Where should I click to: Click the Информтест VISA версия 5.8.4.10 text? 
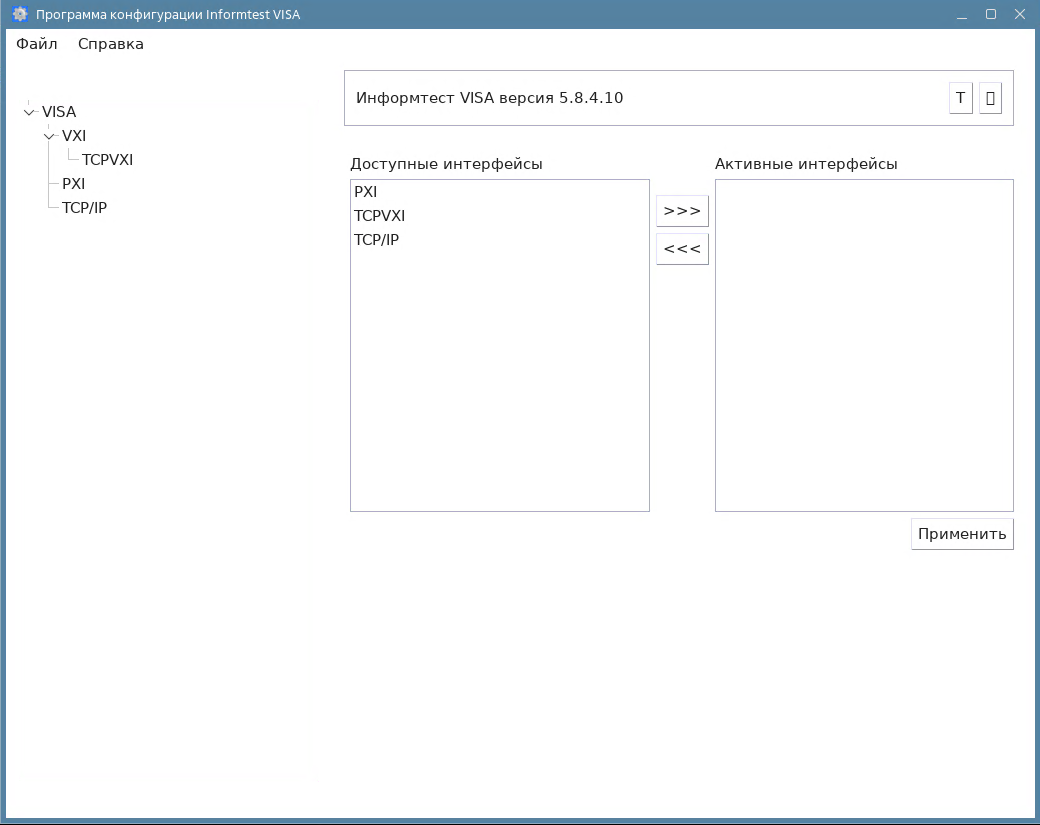tap(489, 98)
